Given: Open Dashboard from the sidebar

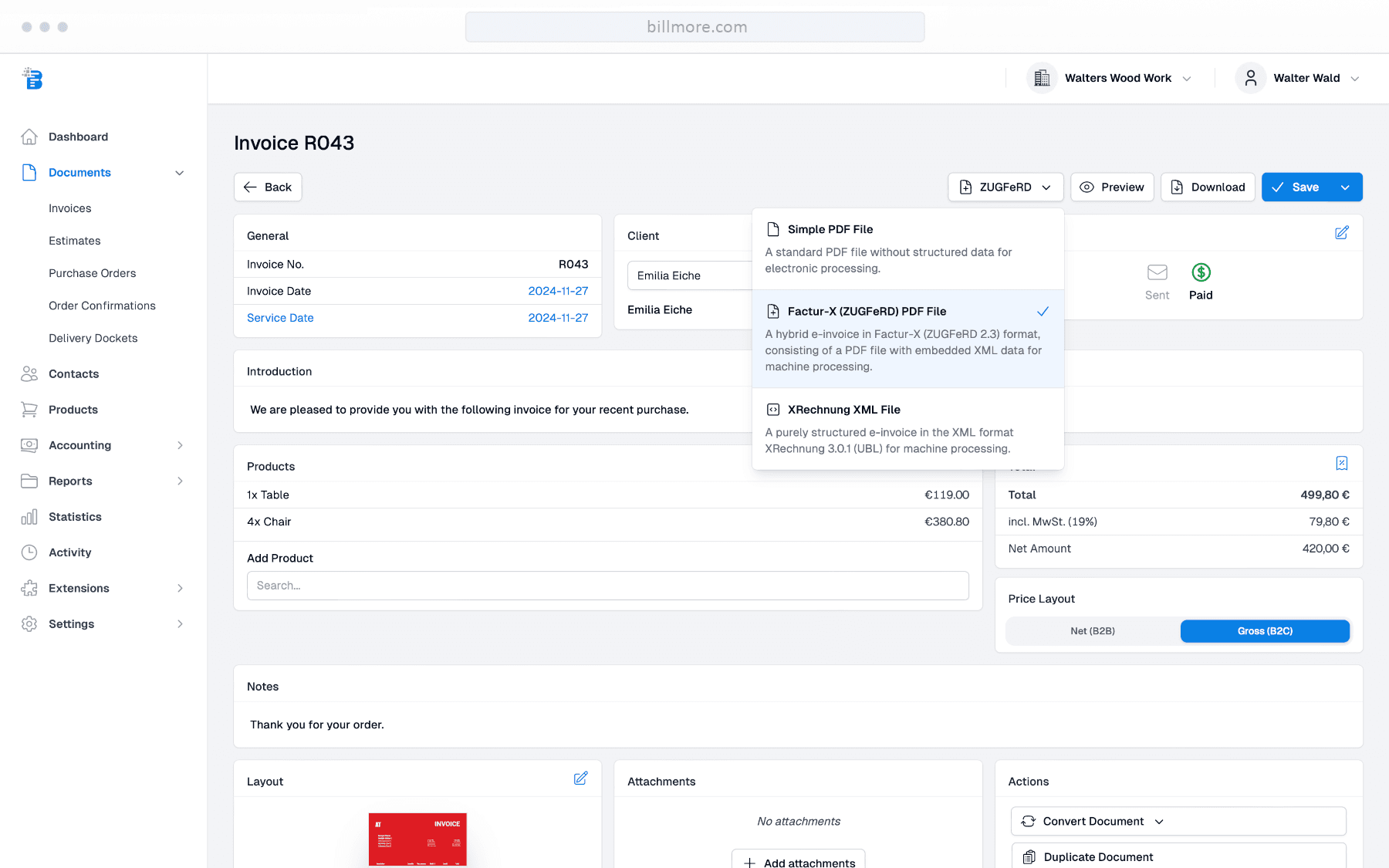Looking at the screenshot, I should tap(78, 137).
